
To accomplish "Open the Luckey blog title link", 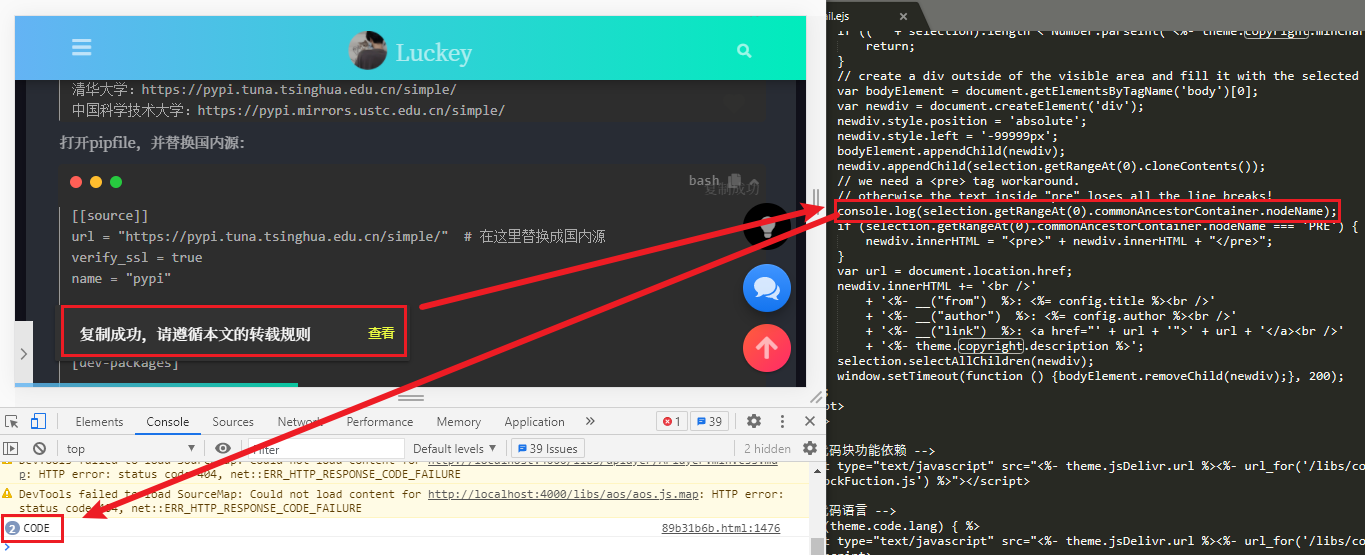I will [x=433, y=52].
